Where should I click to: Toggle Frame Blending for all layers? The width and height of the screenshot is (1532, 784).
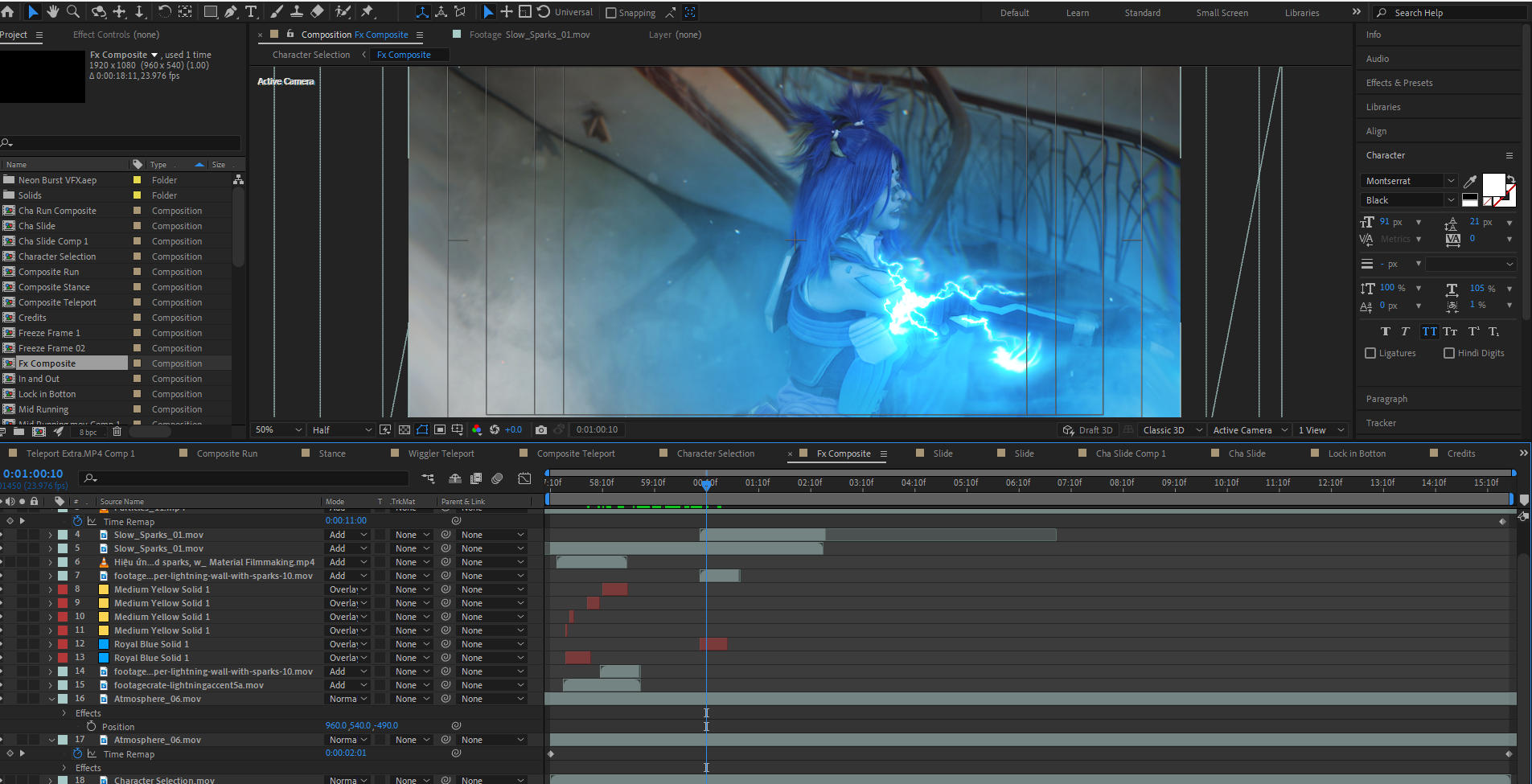(476, 478)
